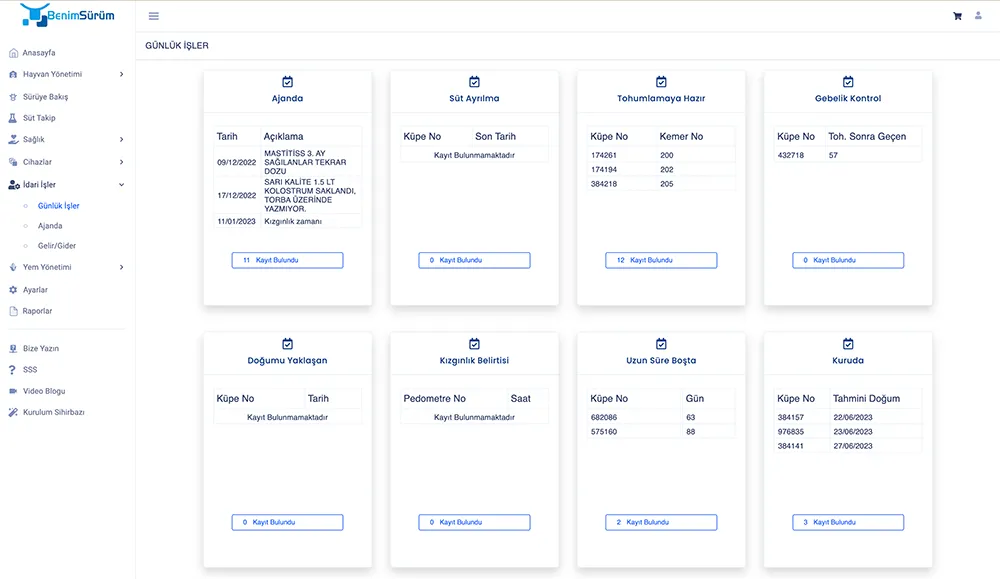
Task: Click the BenimSürüm logo
Action: tap(67, 15)
